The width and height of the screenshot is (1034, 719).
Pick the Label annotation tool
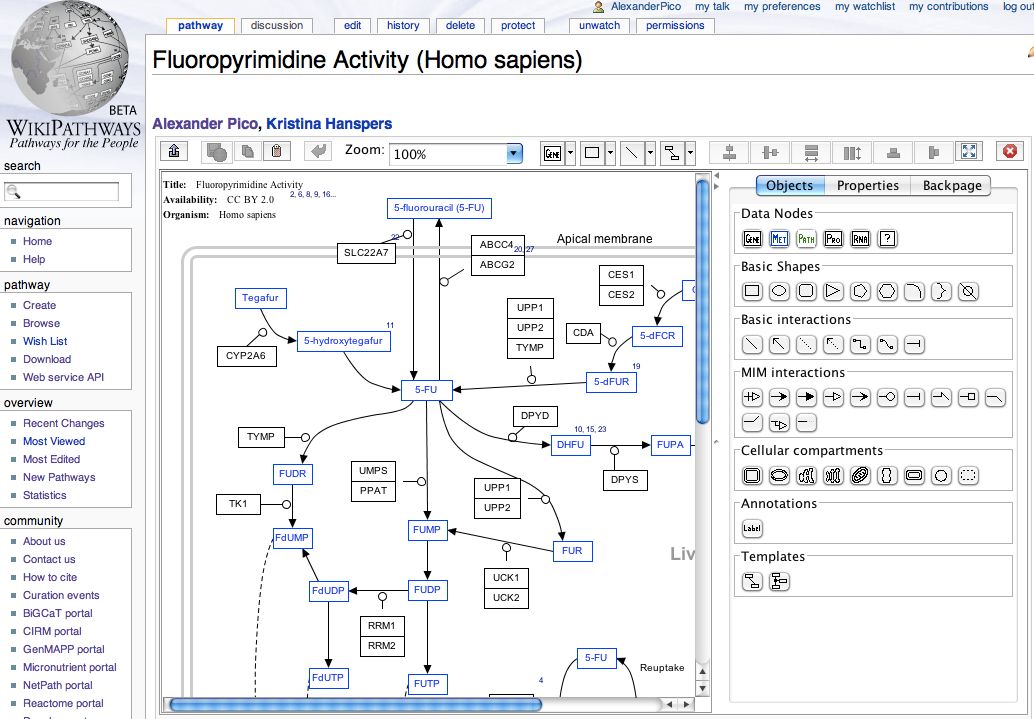[752, 527]
